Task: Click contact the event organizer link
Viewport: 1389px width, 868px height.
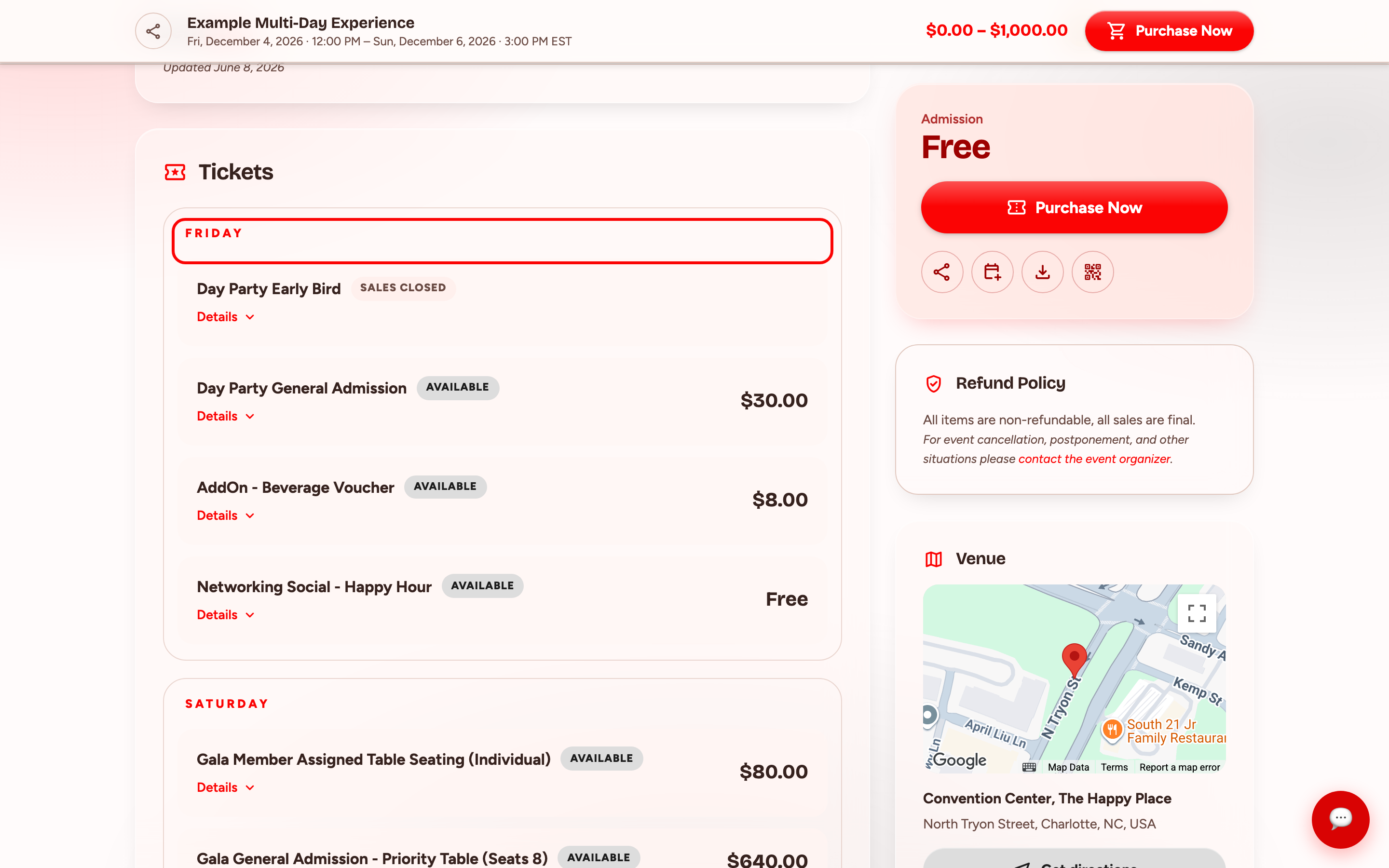Action: [x=1094, y=459]
